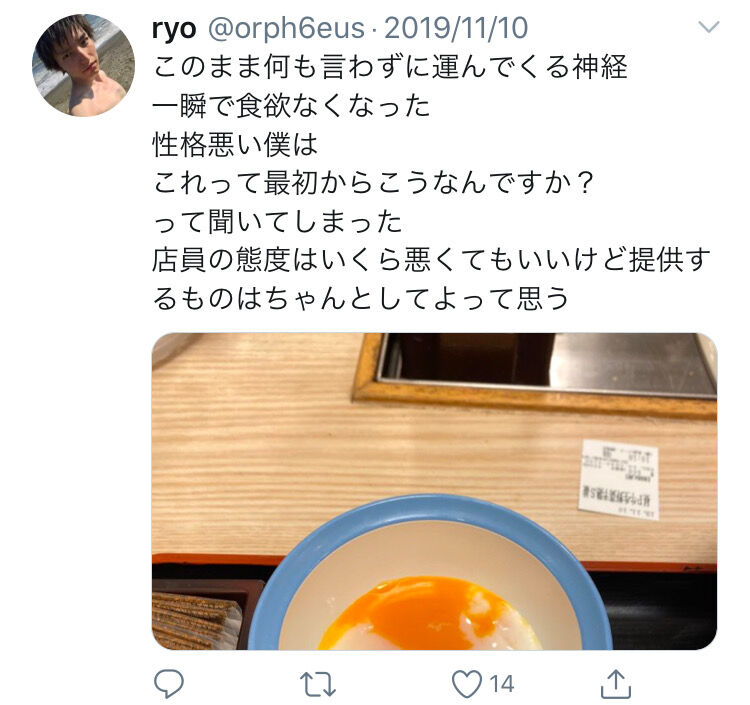Like the tweet with the heart icon
Viewport: 750px width, 705px height.
[467, 684]
